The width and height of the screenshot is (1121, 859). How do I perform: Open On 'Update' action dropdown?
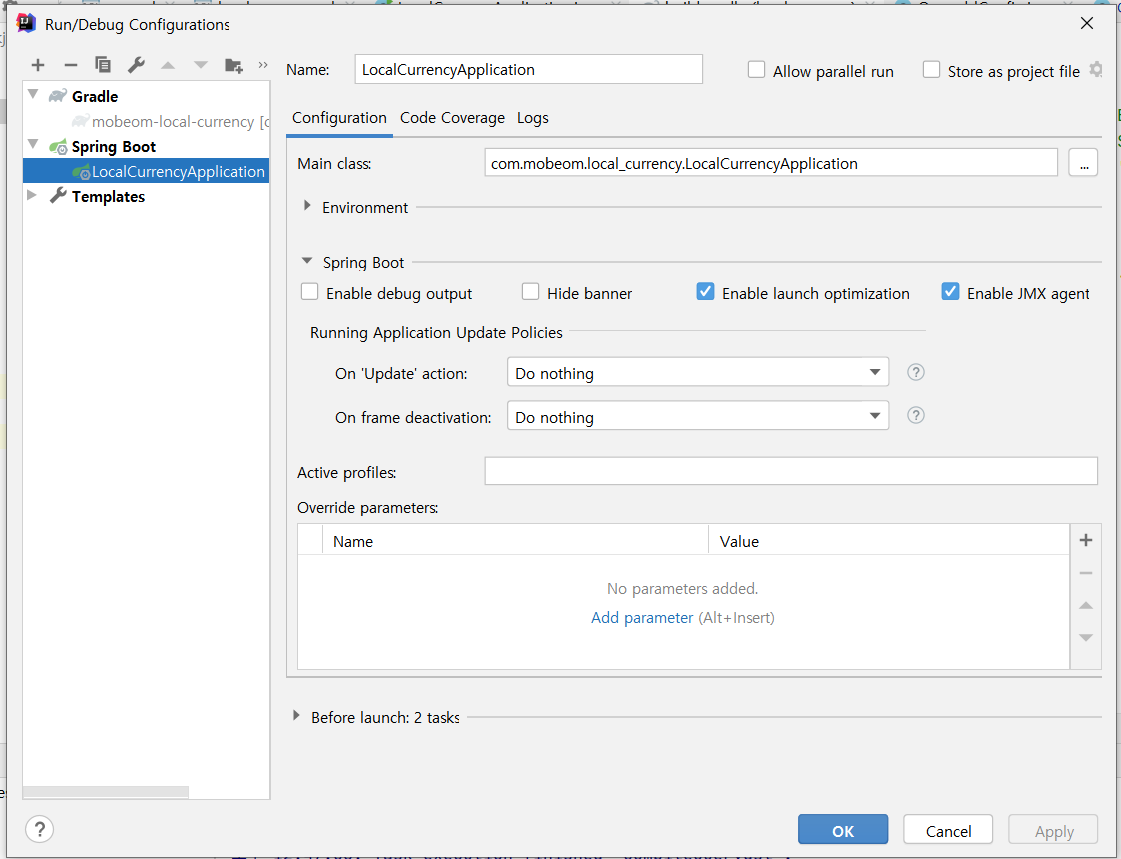click(698, 372)
